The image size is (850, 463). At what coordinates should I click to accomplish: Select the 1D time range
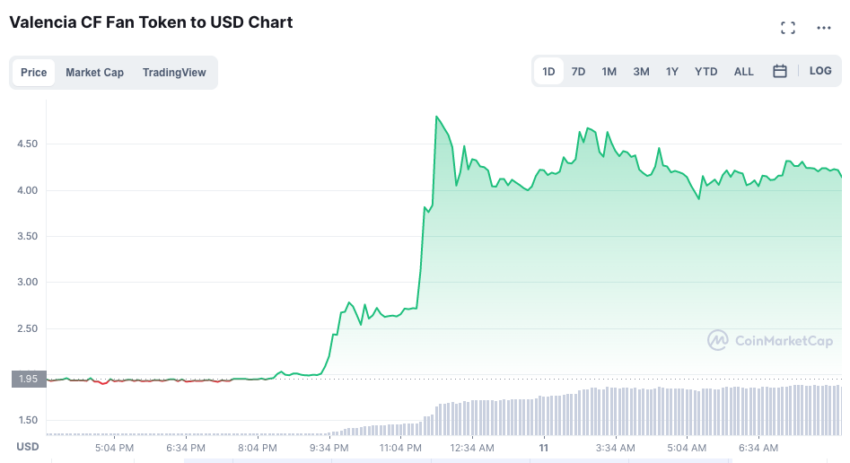[x=549, y=72]
